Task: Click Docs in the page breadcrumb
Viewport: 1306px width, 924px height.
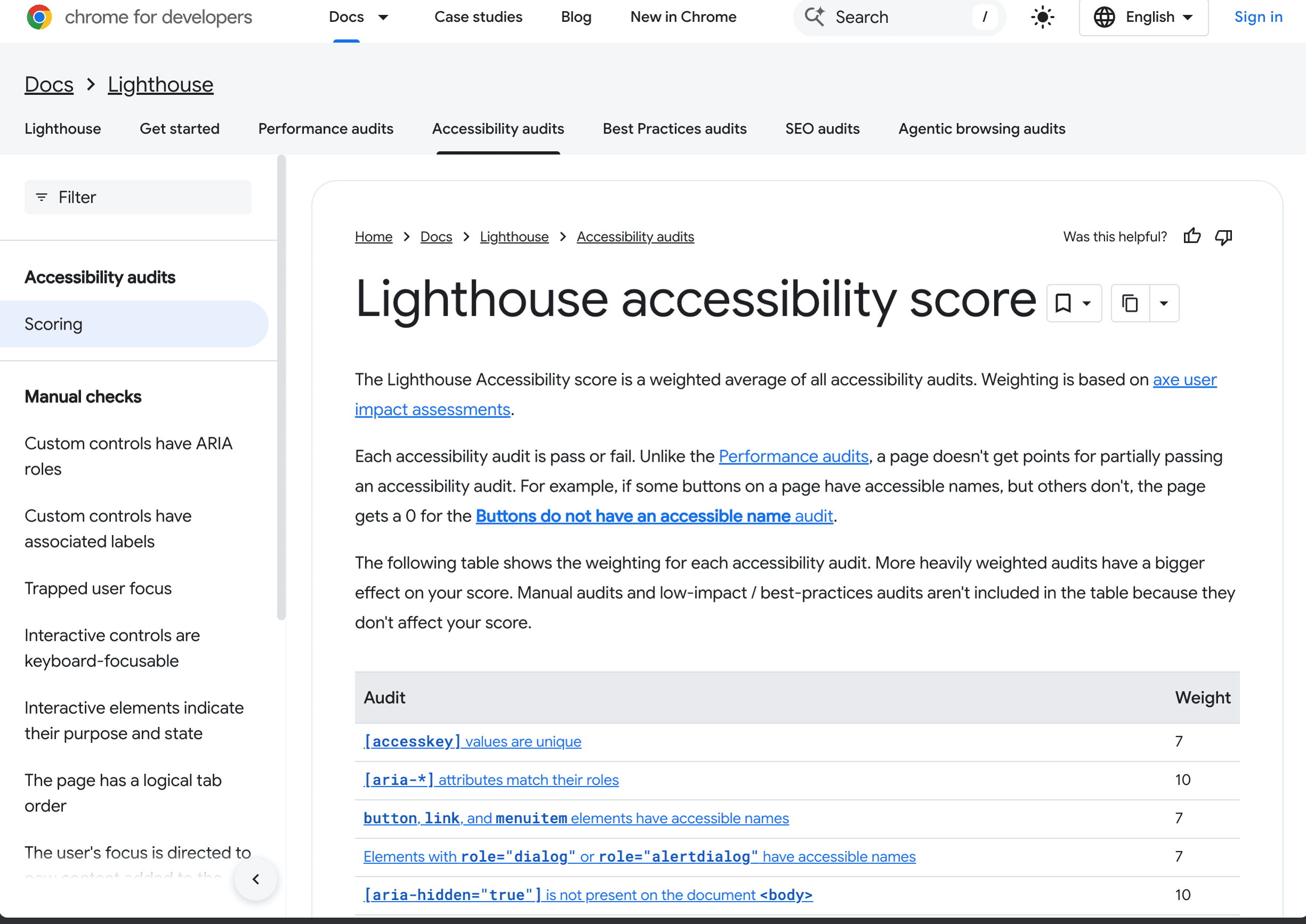Action: [436, 236]
